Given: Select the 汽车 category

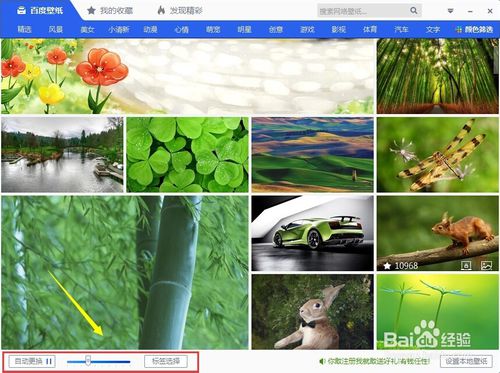Looking at the screenshot, I should coord(401,29).
